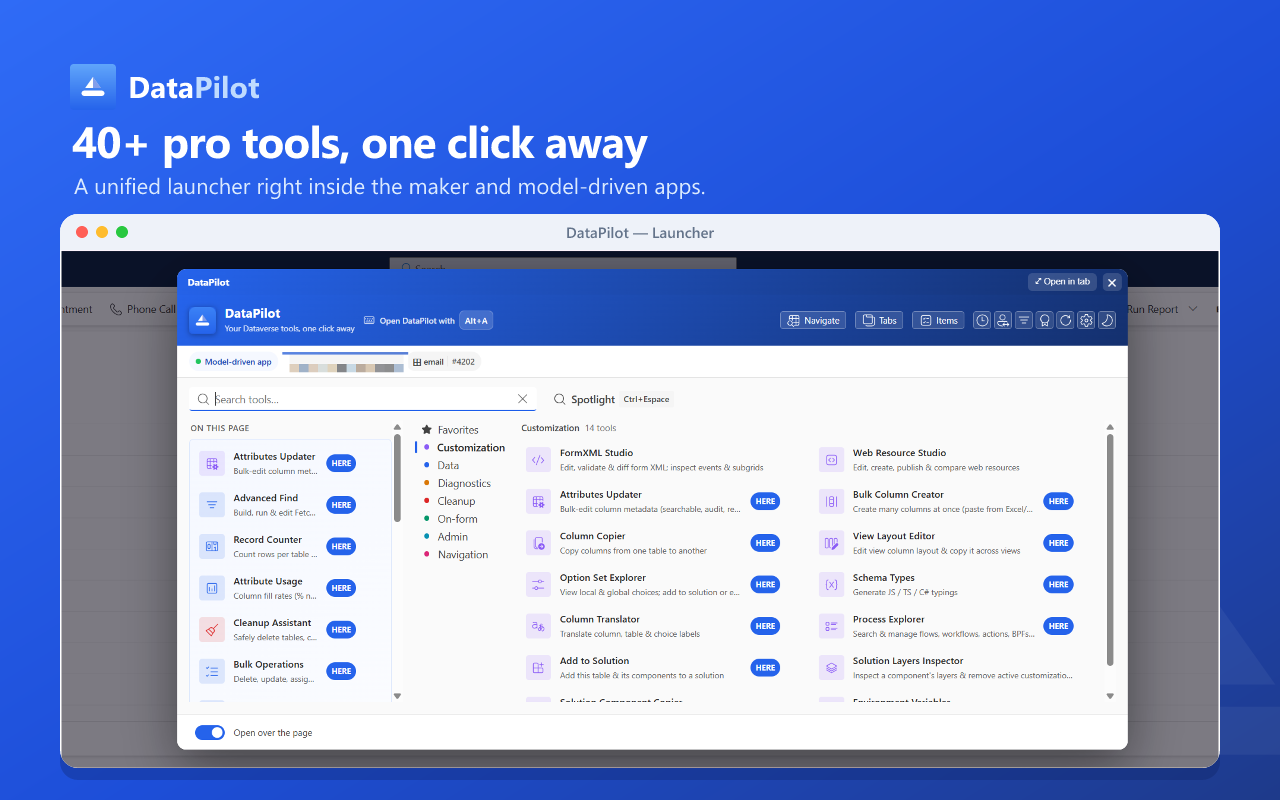Click Bulk Operations checklist icon
Image resolution: width=1280 pixels, height=800 pixels.
click(212, 671)
